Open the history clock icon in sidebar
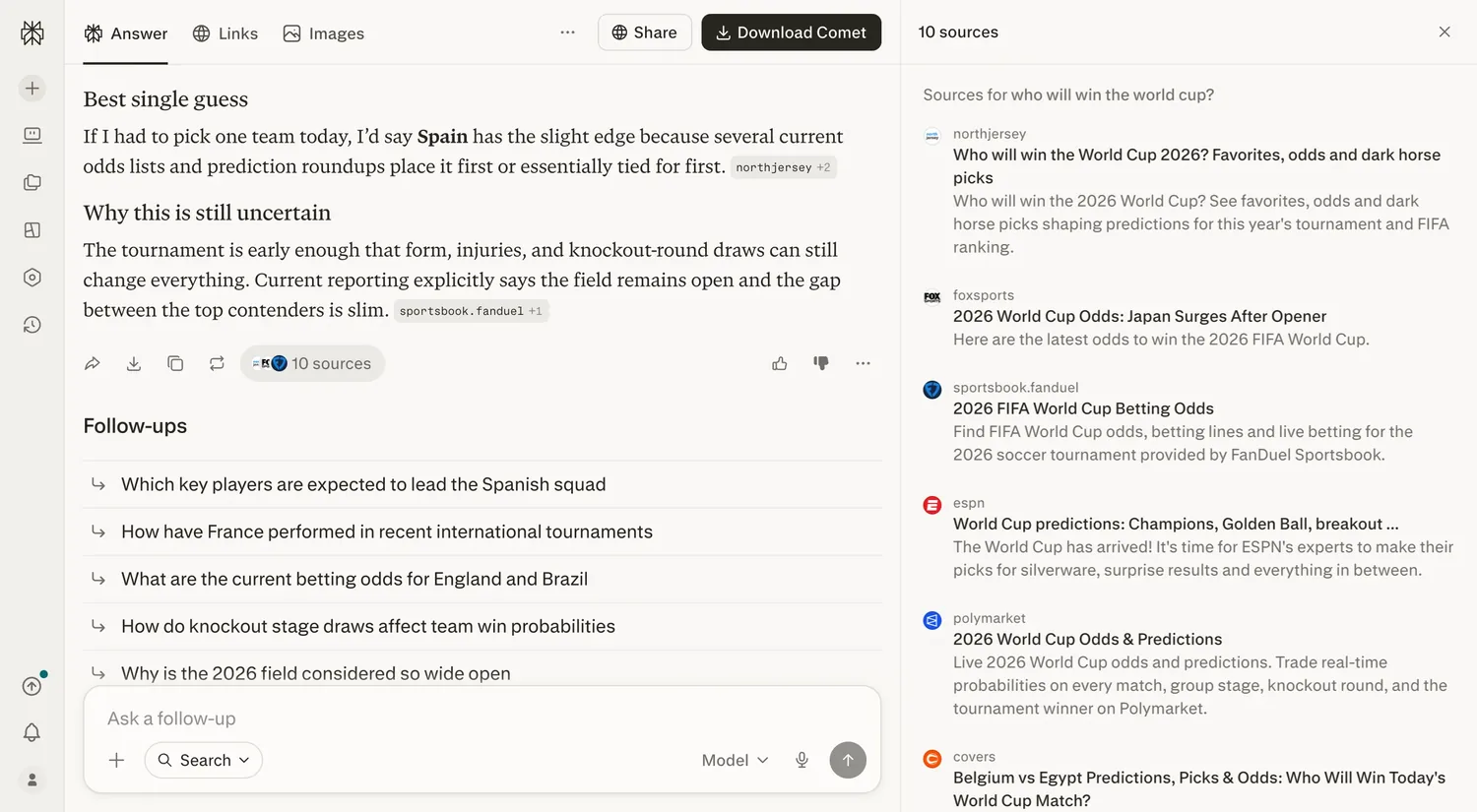This screenshot has height=812, width=1477. (x=32, y=325)
